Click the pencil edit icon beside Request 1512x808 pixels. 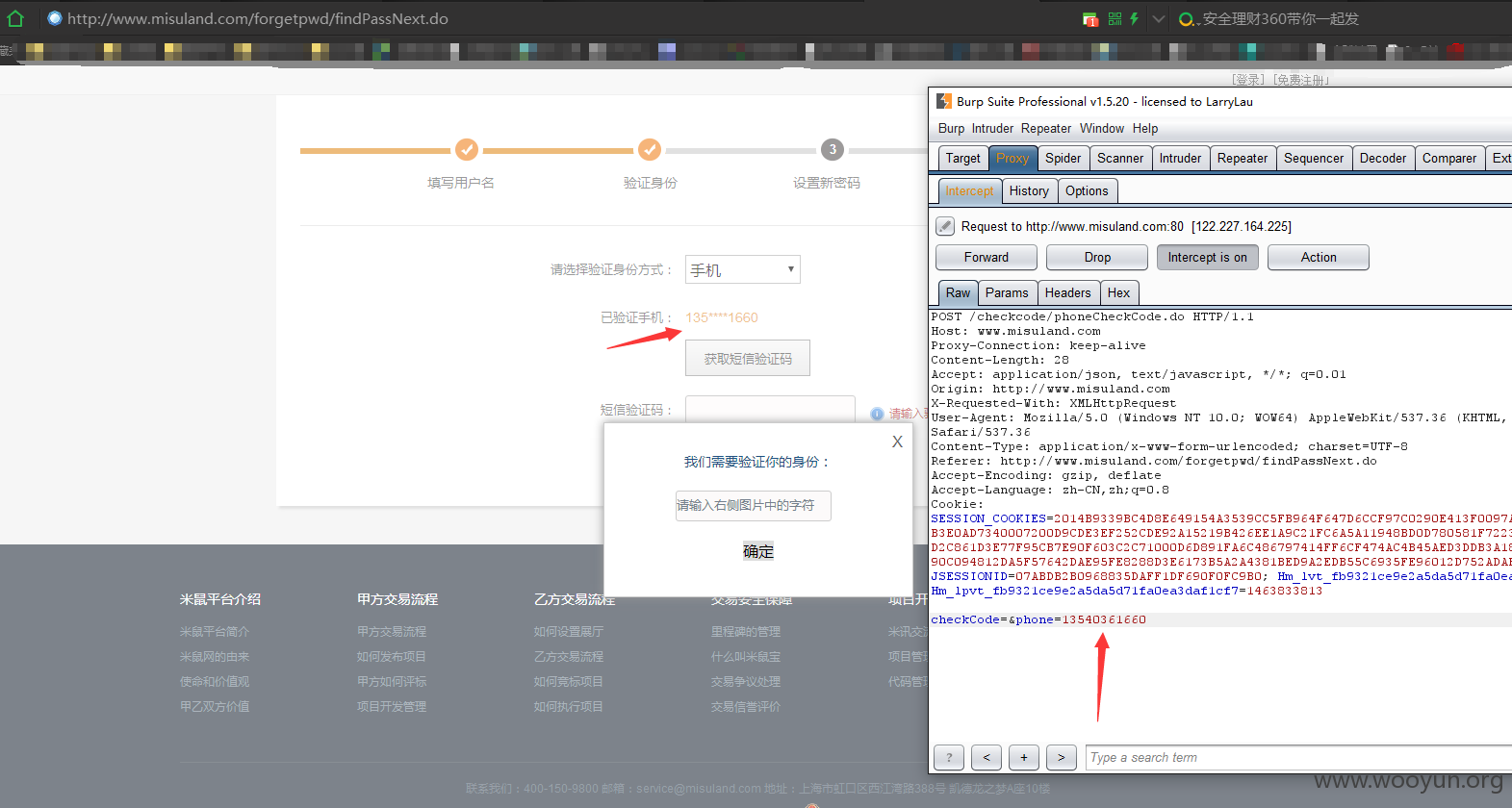pyautogui.click(x=945, y=226)
